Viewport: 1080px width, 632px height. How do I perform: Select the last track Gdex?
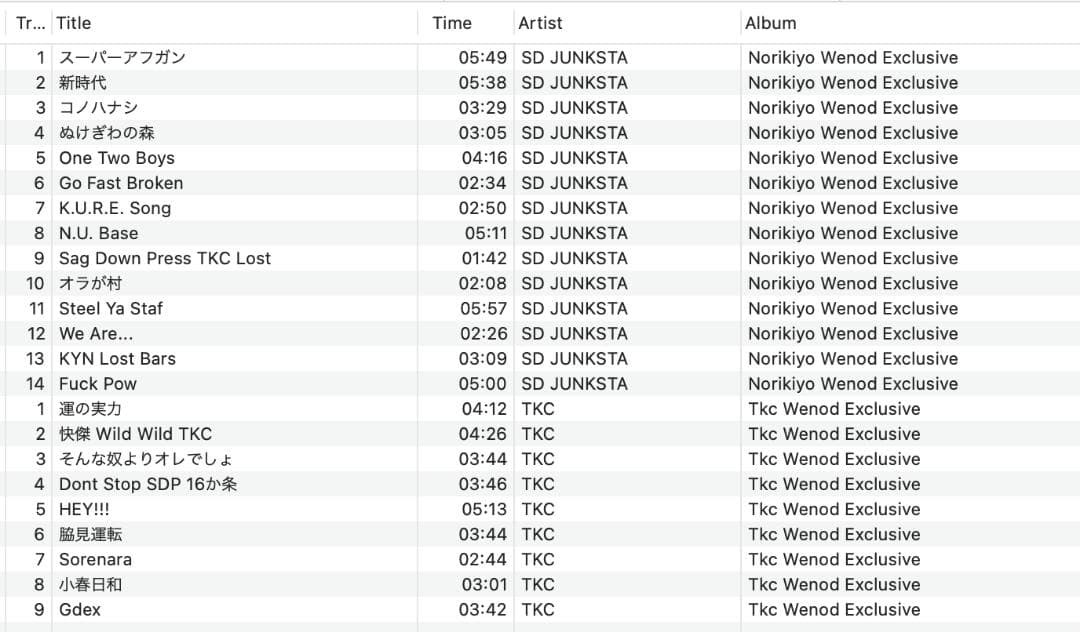tap(80, 609)
